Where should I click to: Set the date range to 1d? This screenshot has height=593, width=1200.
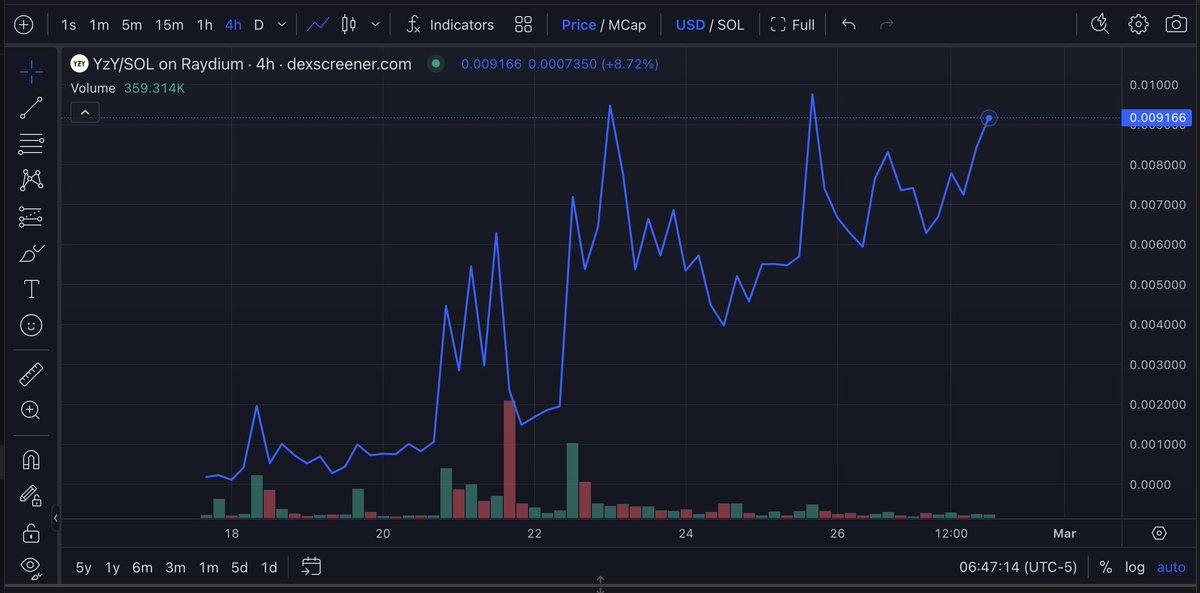tap(269, 567)
